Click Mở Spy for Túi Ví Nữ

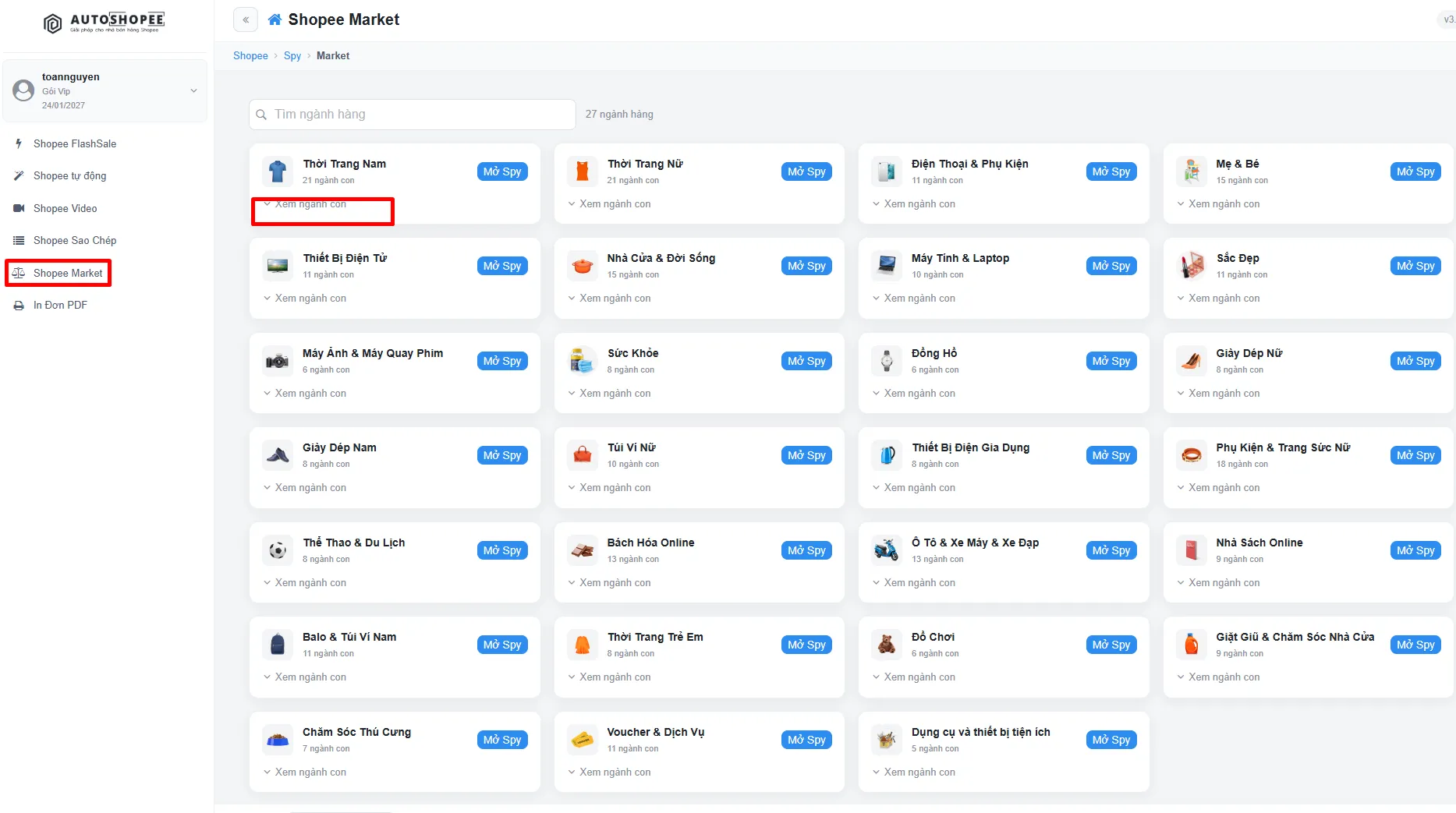(x=806, y=455)
